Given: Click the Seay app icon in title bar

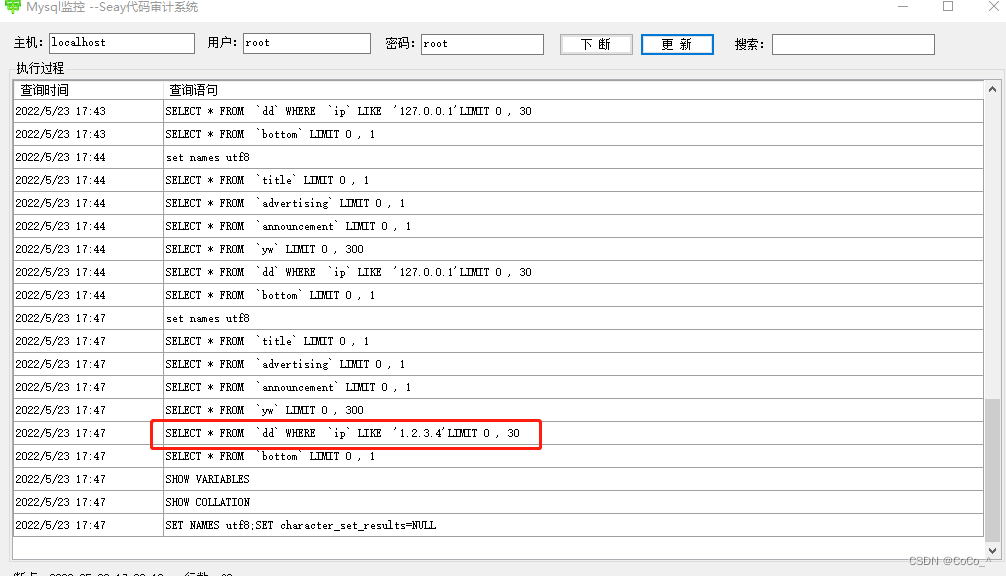Looking at the screenshot, I should tap(12, 7).
